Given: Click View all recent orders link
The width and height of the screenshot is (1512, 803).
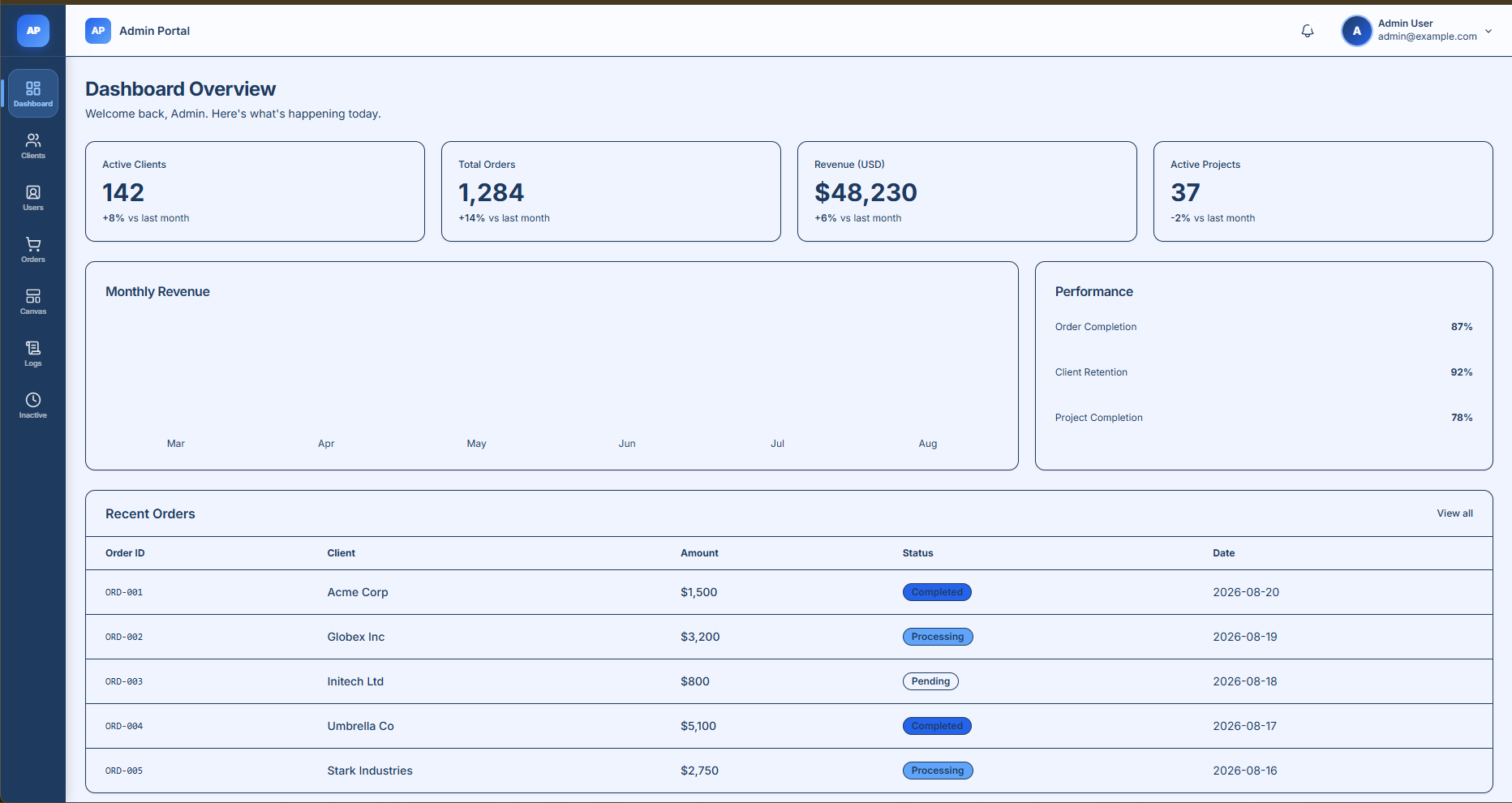Looking at the screenshot, I should [1454, 513].
